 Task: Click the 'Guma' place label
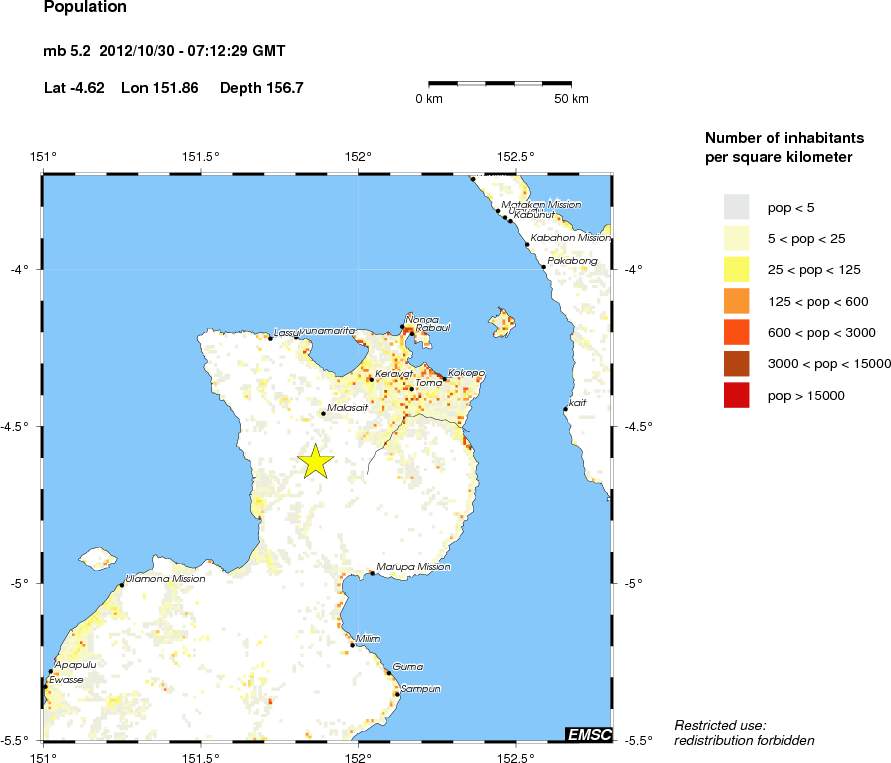point(407,666)
